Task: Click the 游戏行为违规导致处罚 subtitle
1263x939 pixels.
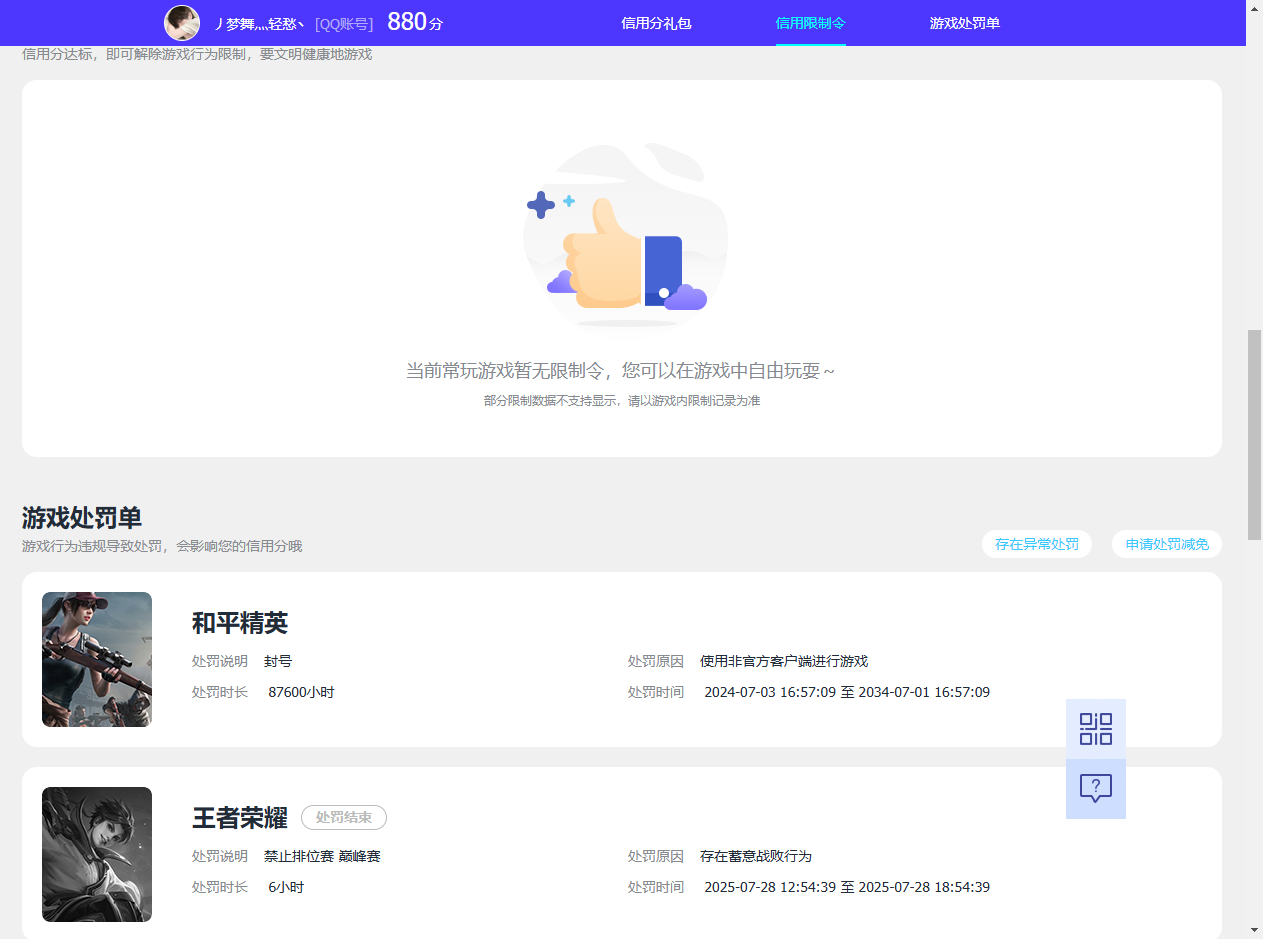Action: (162, 546)
